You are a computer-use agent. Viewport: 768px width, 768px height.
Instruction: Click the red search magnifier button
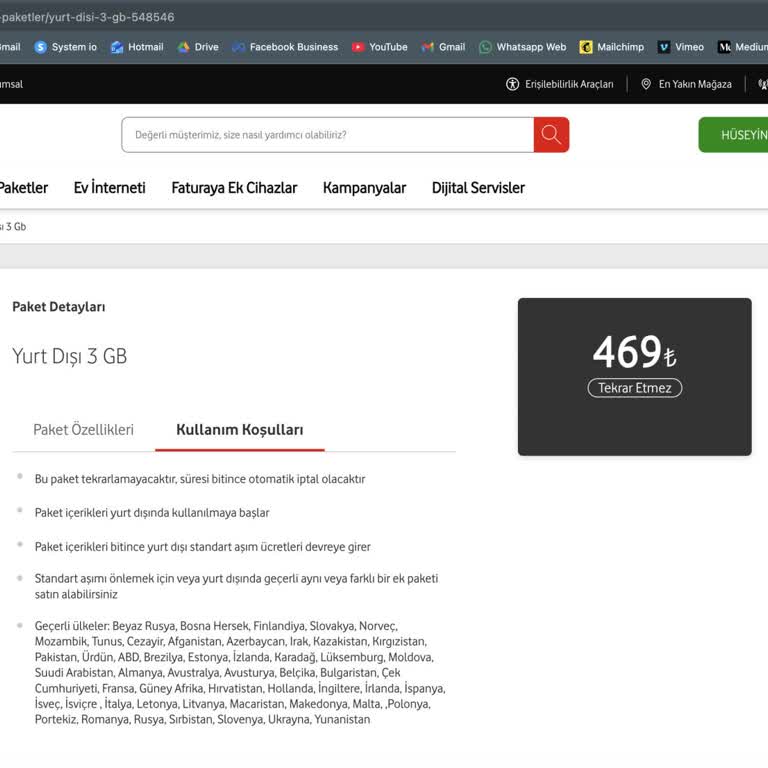point(551,135)
